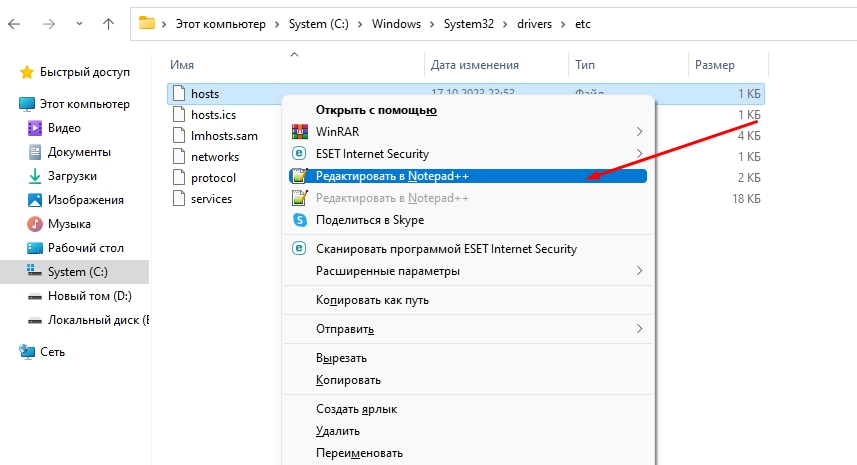Click the ESET scan program icon
Image resolution: width=857 pixels, height=465 pixels.
point(298,249)
